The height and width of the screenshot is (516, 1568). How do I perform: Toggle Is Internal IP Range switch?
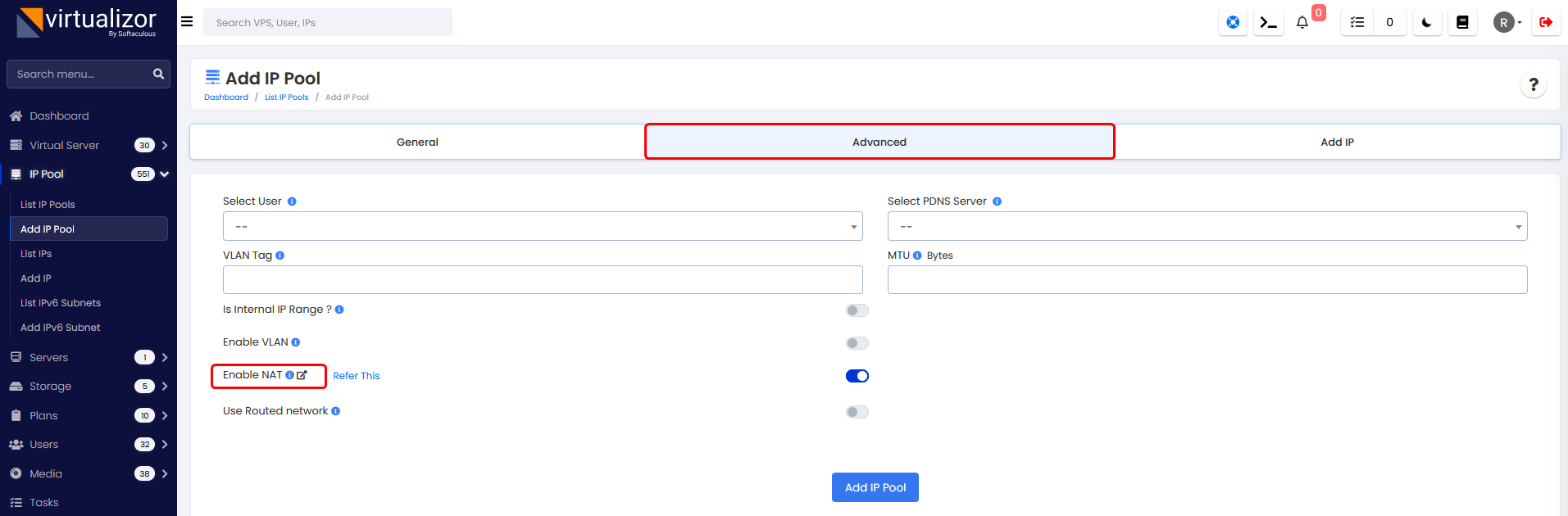coord(857,310)
